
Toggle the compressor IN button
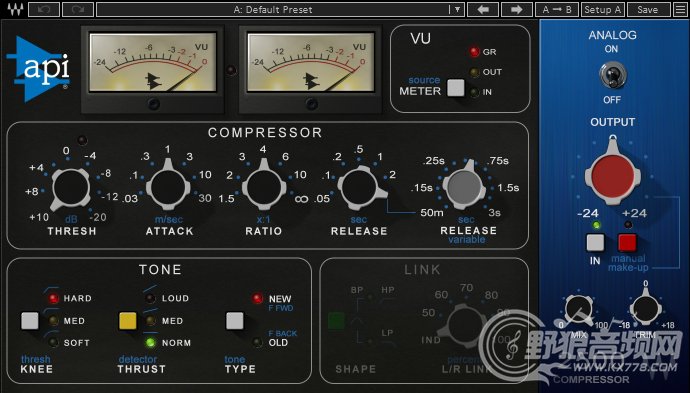click(595, 242)
